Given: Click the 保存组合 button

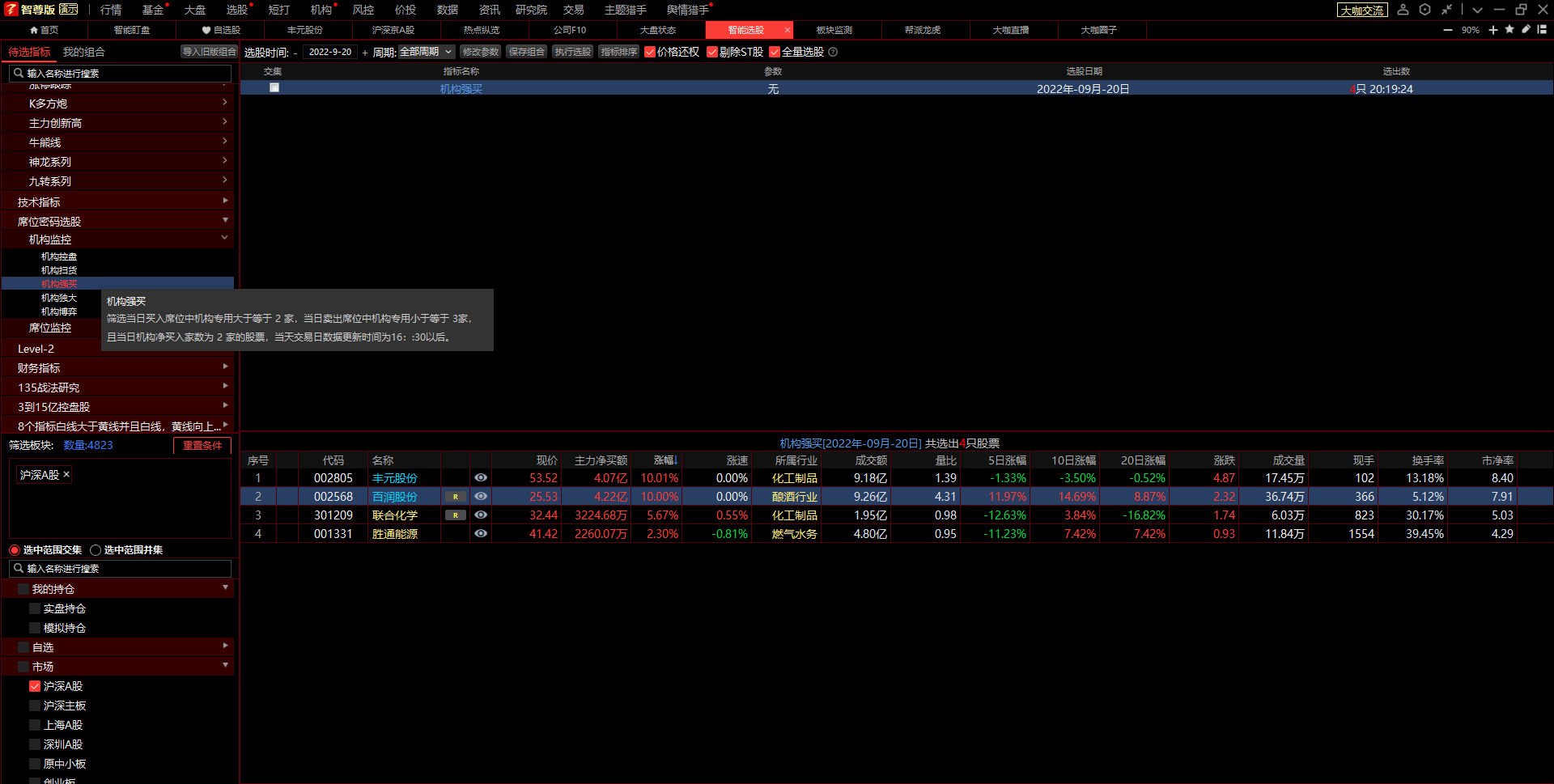Looking at the screenshot, I should [x=527, y=52].
